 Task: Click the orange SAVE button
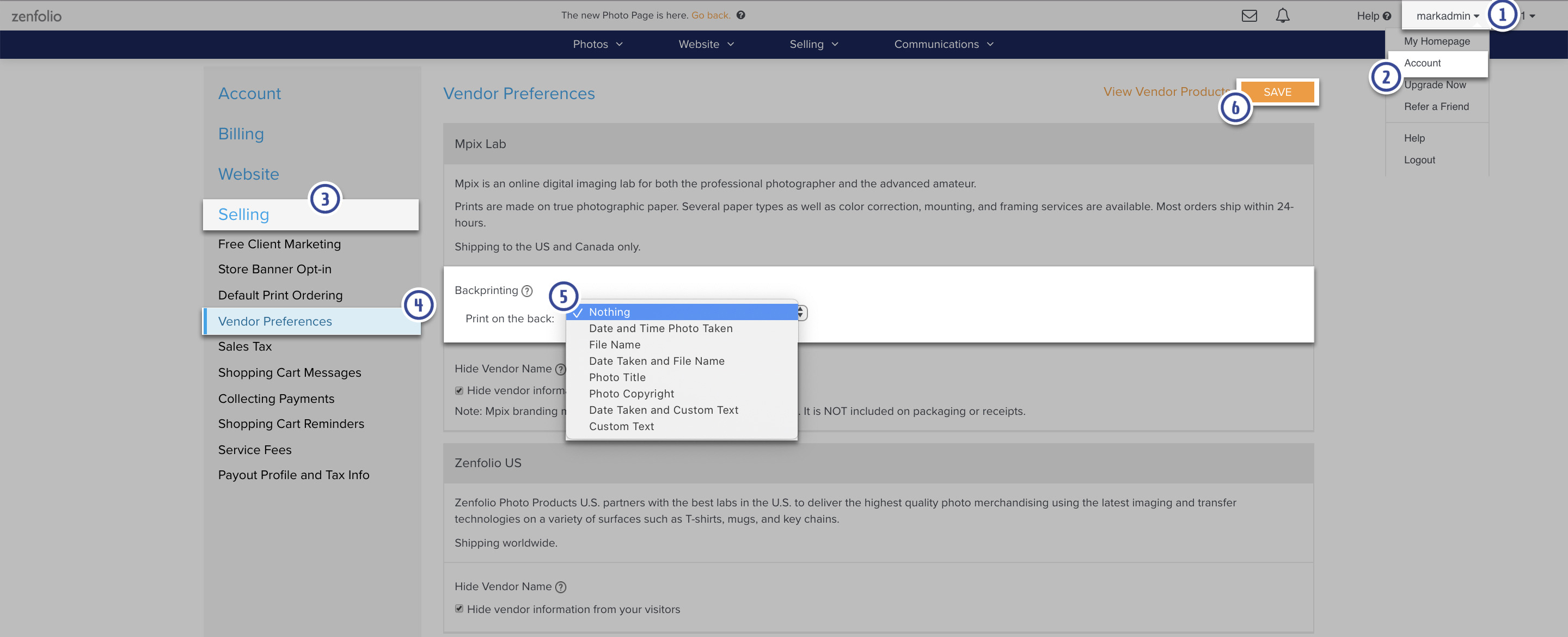[1277, 92]
